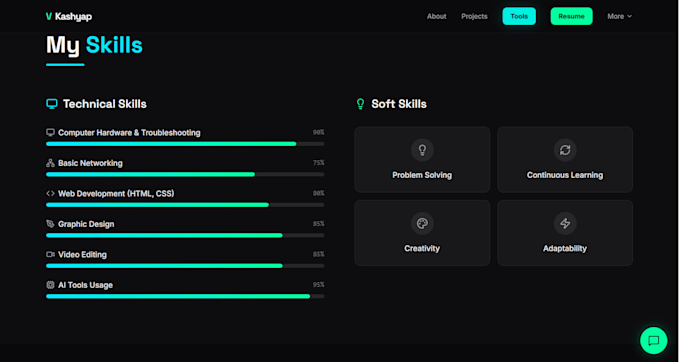The image size is (680, 362).
Task: Click the Computer Hardware & Troubleshooting progress bar
Action: point(185,143)
